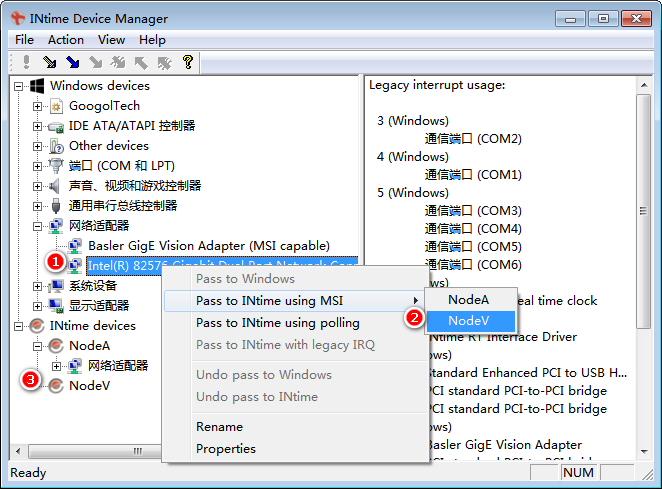Open the Action menu
Screen dimensions: 662x489
[x=65, y=40]
